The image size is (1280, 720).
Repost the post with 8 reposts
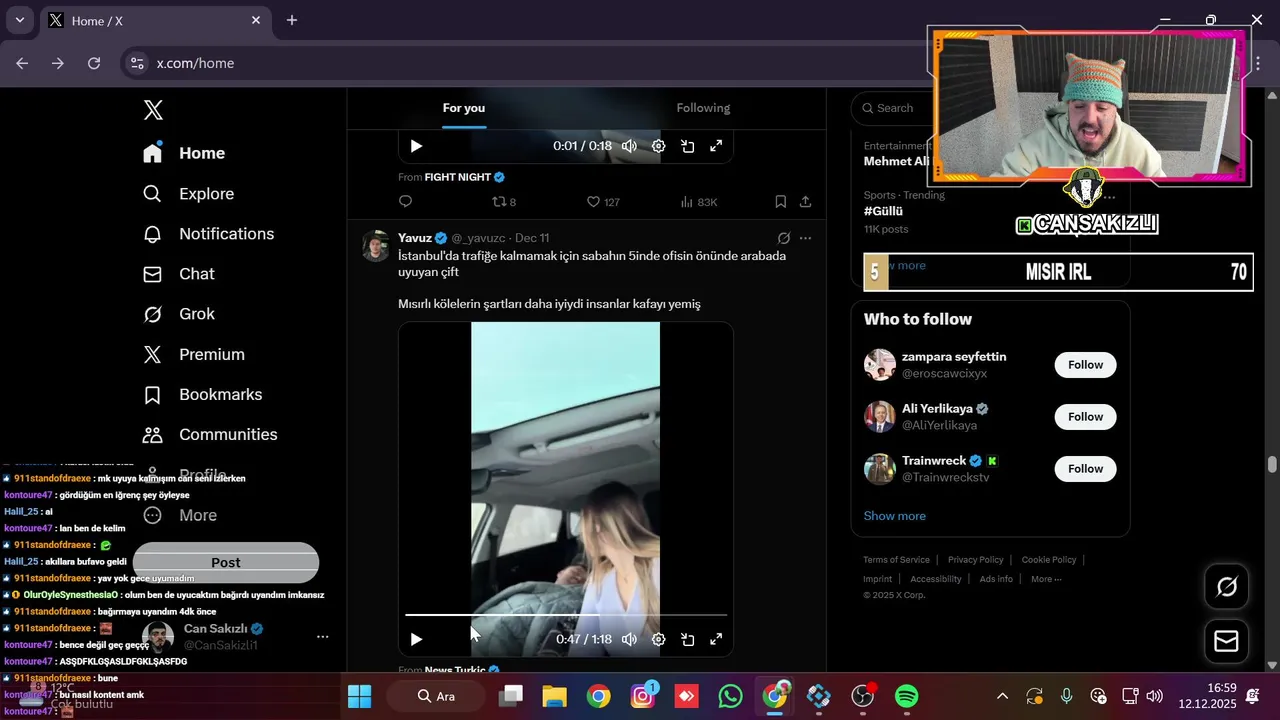point(504,202)
